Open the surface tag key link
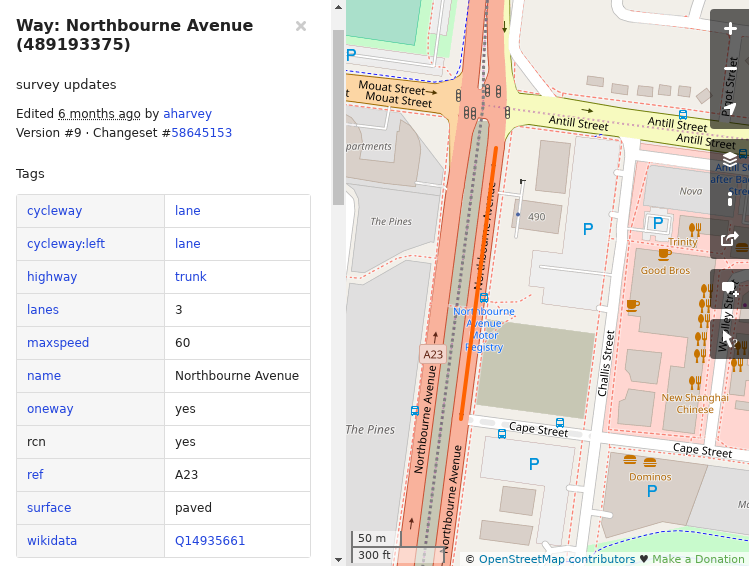Viewport: 749px width, 566px height. pyautogui.click(x=49, y=508)
